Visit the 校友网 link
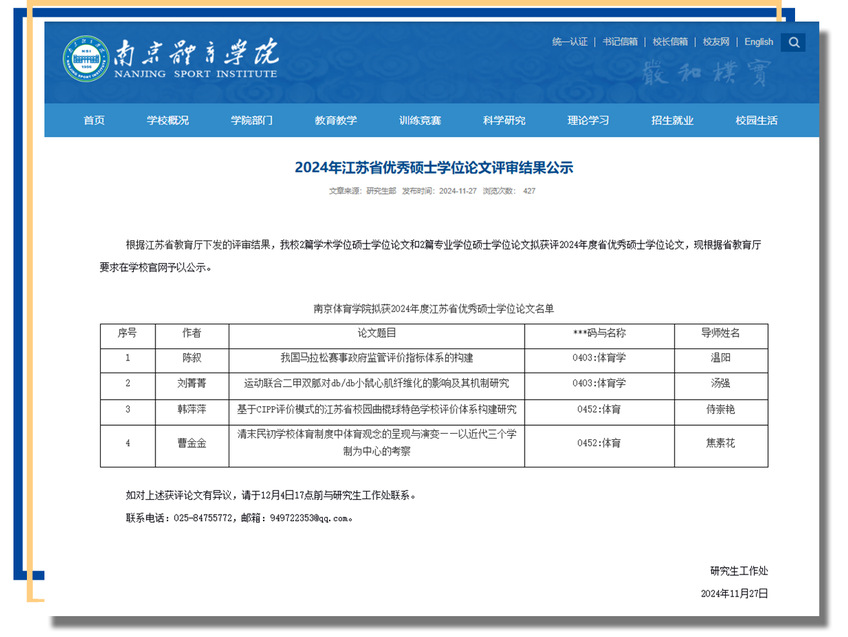Image resolution: width=848 pixels, height=637 pixels. 716,42
